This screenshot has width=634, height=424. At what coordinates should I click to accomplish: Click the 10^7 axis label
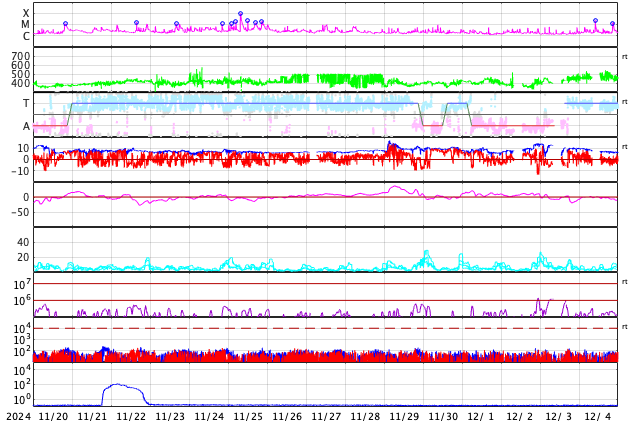[21, 284]
